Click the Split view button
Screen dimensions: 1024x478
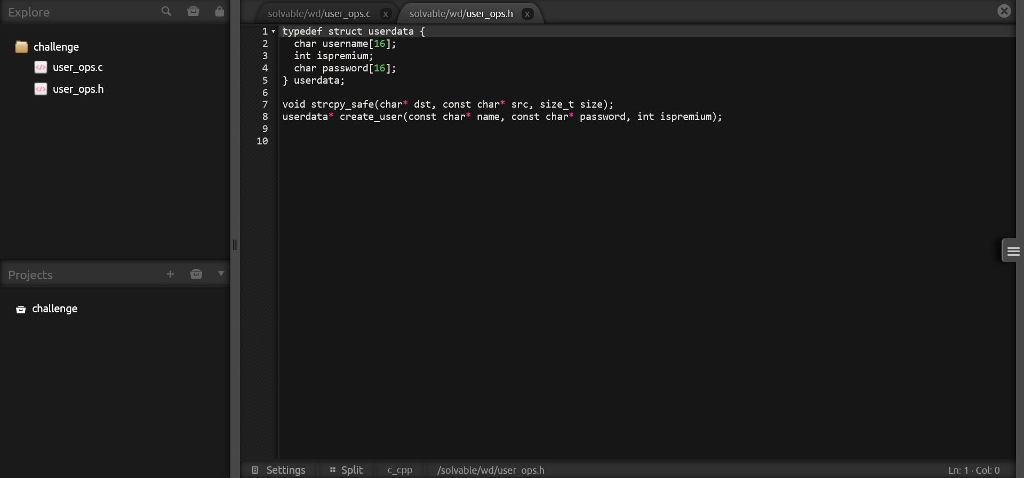click(346, 470)
